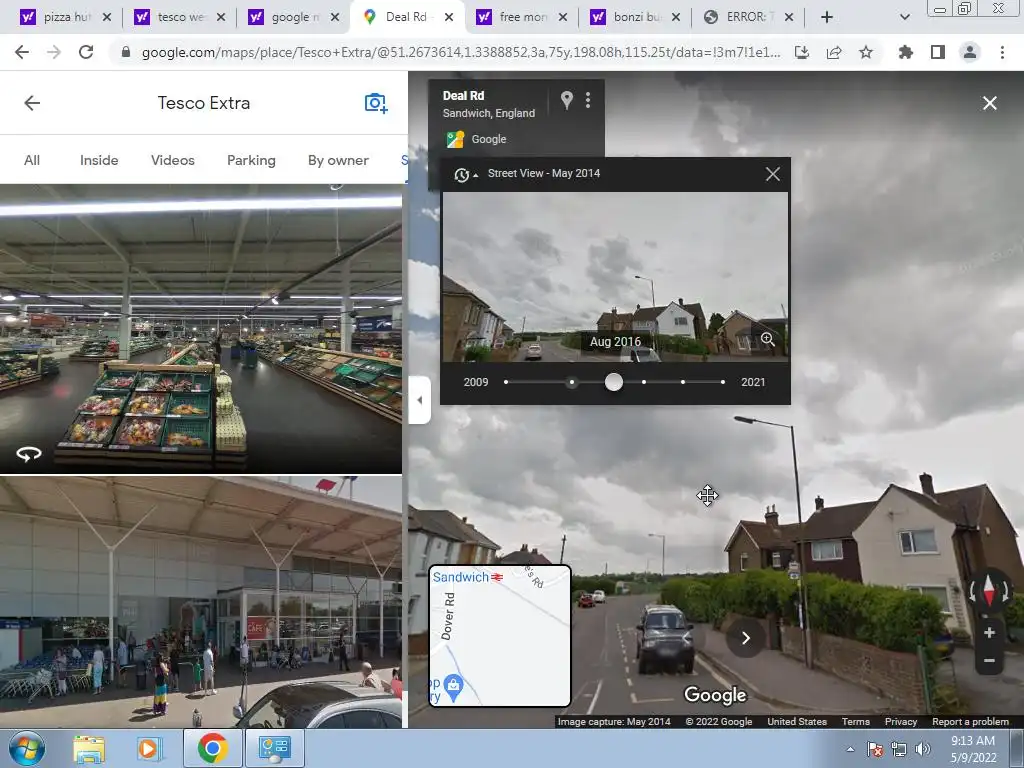This screenshot has width=1024, height=768.
Task: Toggle the Street View history clock icon
Action: [464, 174]
